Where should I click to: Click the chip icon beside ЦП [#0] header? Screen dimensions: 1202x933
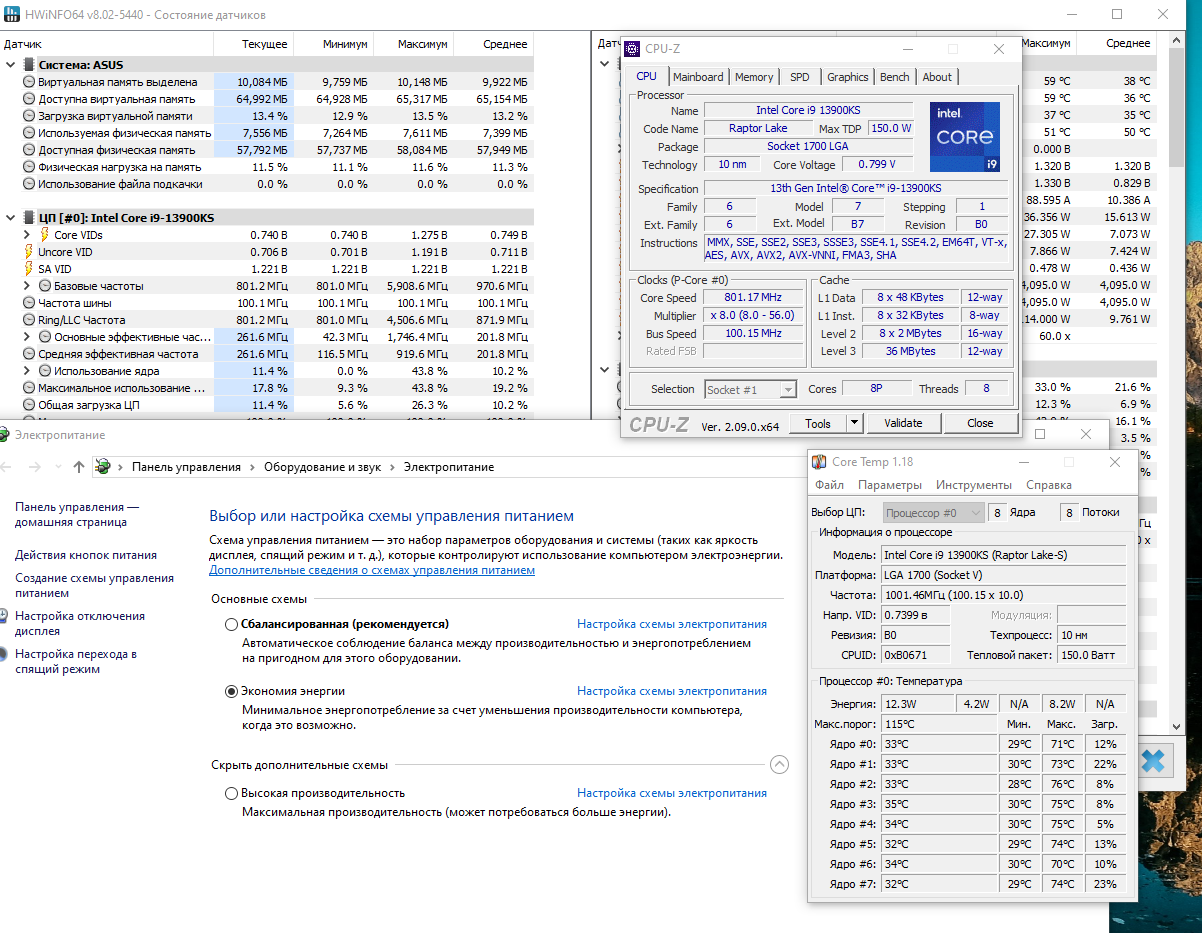(x=27, y=218)
